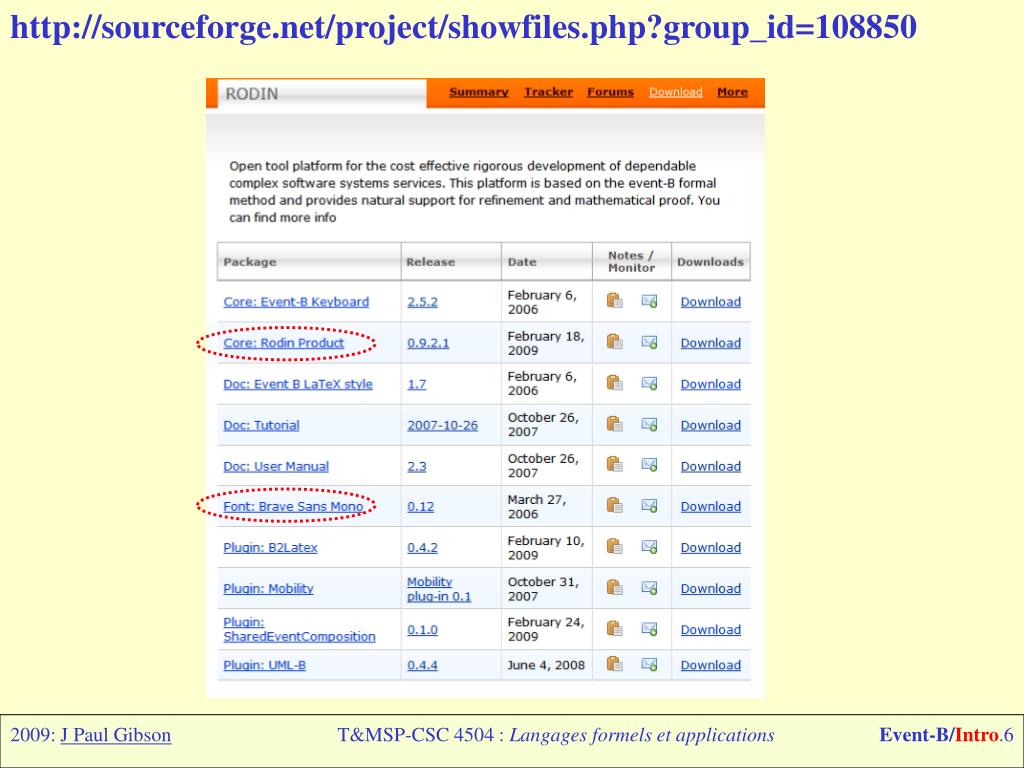Click monitor envelope icon for Plugin: SharedEventComposition
This screenshot has width=1024, height=768.
click(x=649, y=629)
